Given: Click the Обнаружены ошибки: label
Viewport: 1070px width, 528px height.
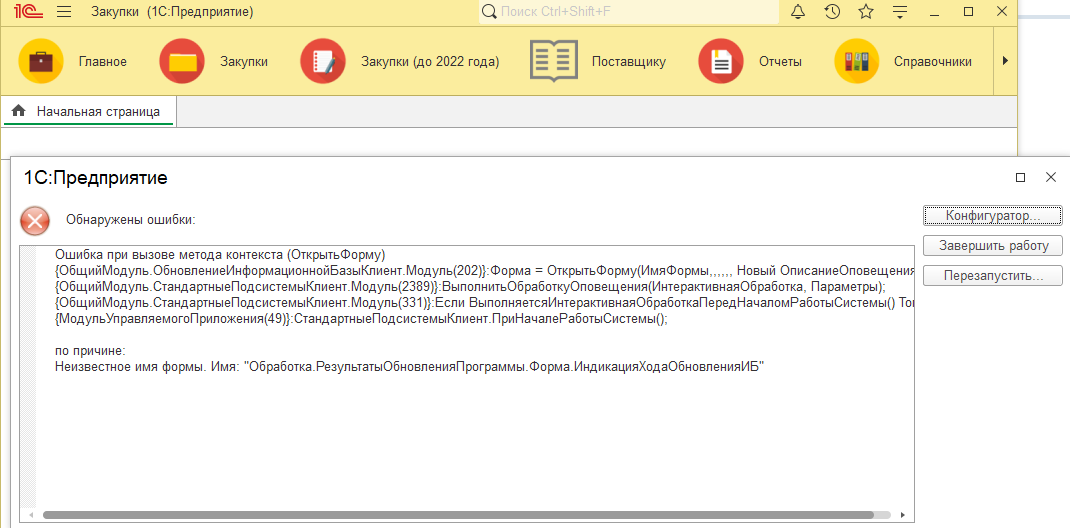Looking at the screenshot, I should click(x=130, y=220).
